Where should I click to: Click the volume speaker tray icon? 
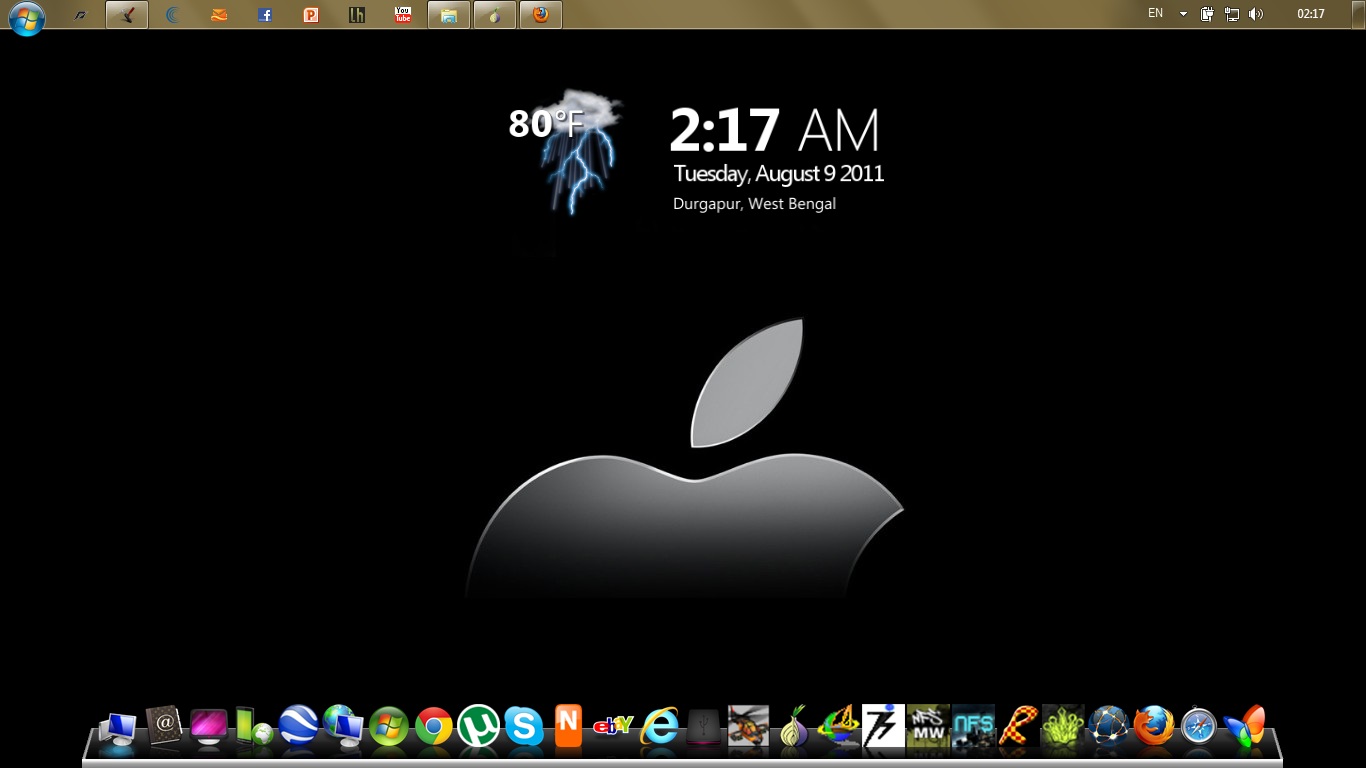tap(1256, 14)
